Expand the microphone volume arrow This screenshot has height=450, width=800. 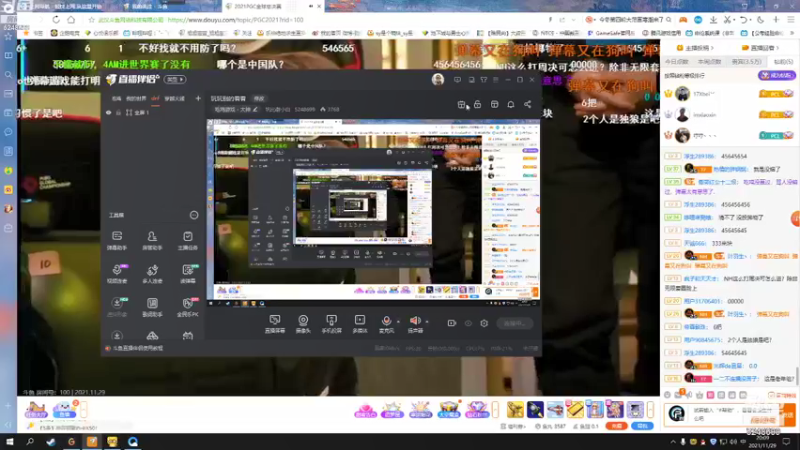tap(398, 321)
